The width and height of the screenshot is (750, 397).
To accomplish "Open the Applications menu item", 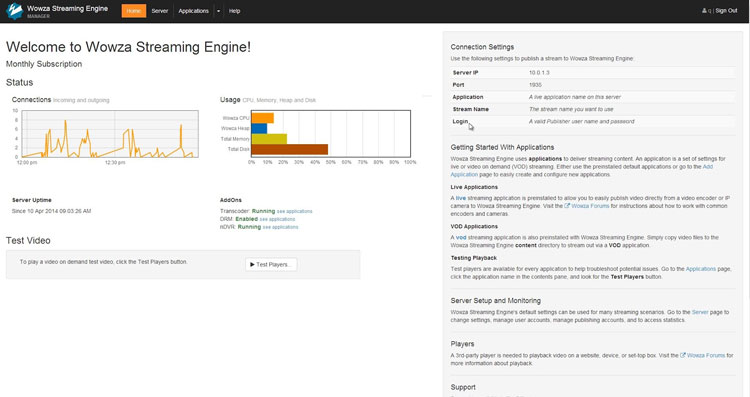I will pyautogui.click(x=193, y=11).
